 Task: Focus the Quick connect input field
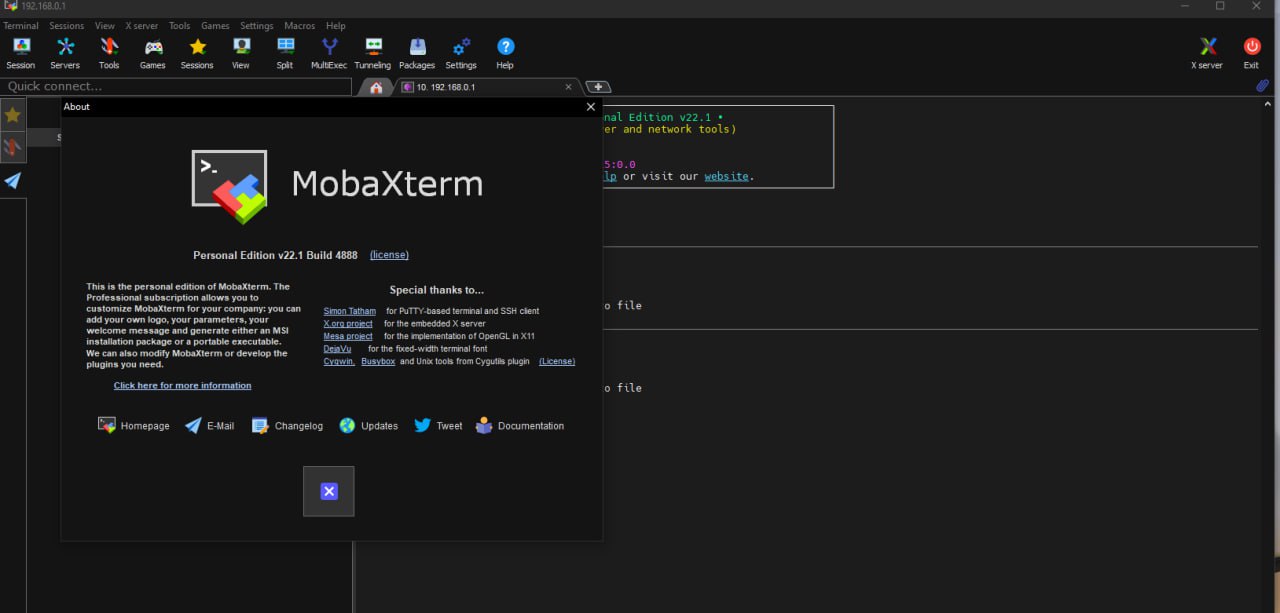coord(177,87)
